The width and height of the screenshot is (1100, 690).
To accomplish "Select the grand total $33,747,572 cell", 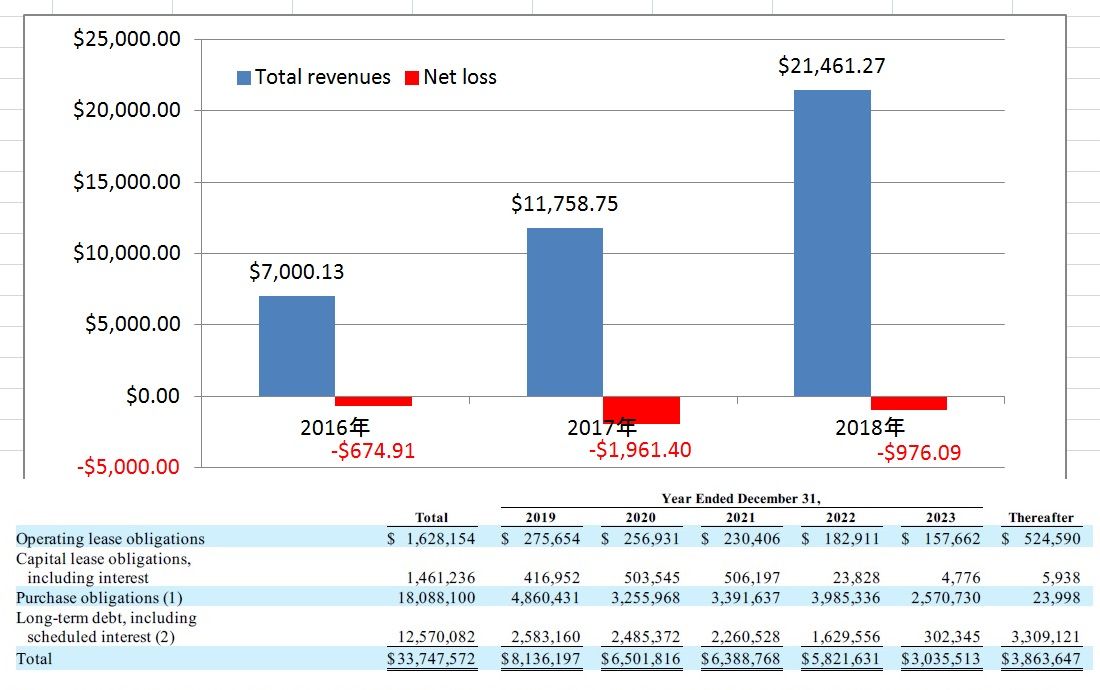I will click(431, 659).
